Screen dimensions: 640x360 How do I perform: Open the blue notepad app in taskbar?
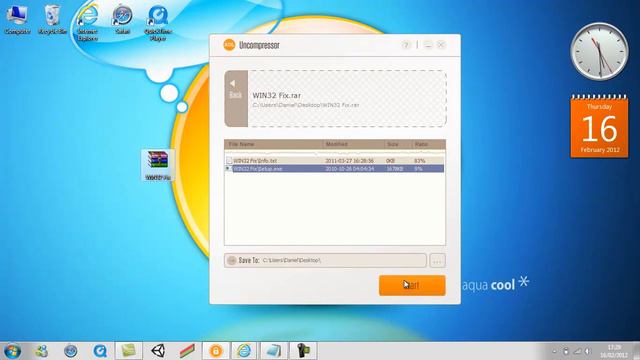273,351
